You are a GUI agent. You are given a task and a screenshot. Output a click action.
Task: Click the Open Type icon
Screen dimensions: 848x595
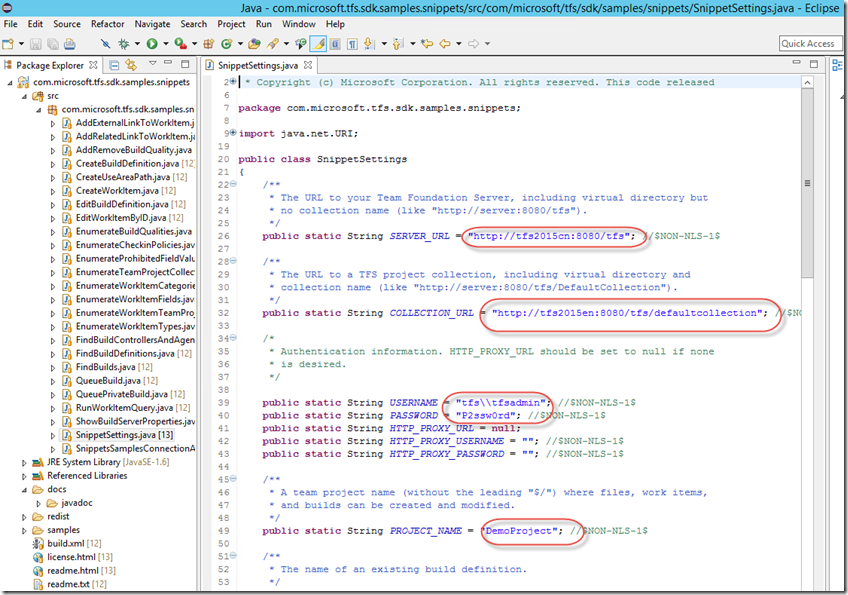point(254,44)
